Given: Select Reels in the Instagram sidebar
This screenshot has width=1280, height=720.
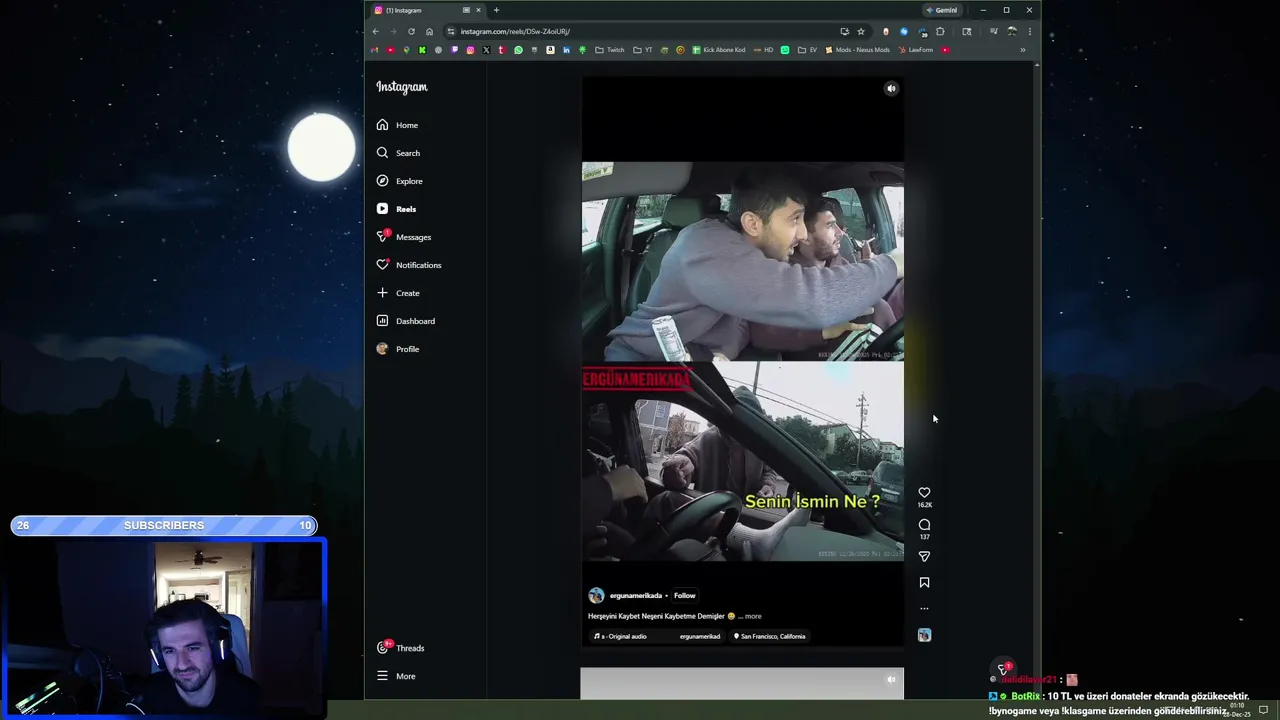Looking at the screenshot, I should pyautogui.click(x=397, y=209).
